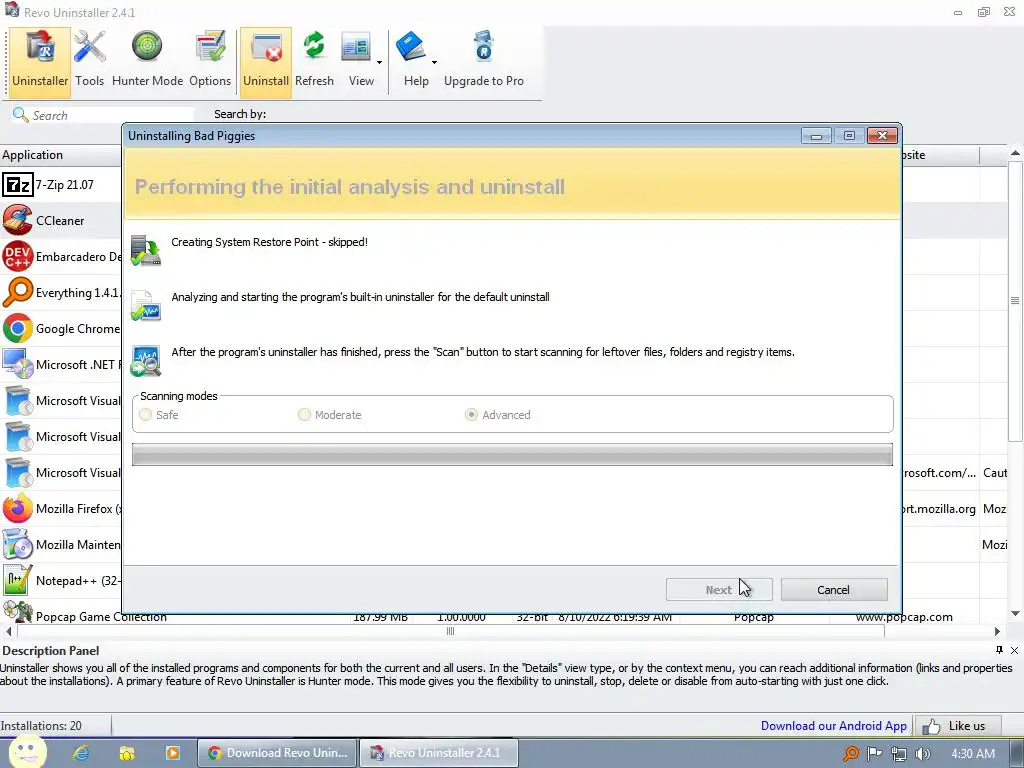This screenshot has width=1024, height=768.
Task: Click the vertical scrollbar up arrow
Action: [1015, 153]
